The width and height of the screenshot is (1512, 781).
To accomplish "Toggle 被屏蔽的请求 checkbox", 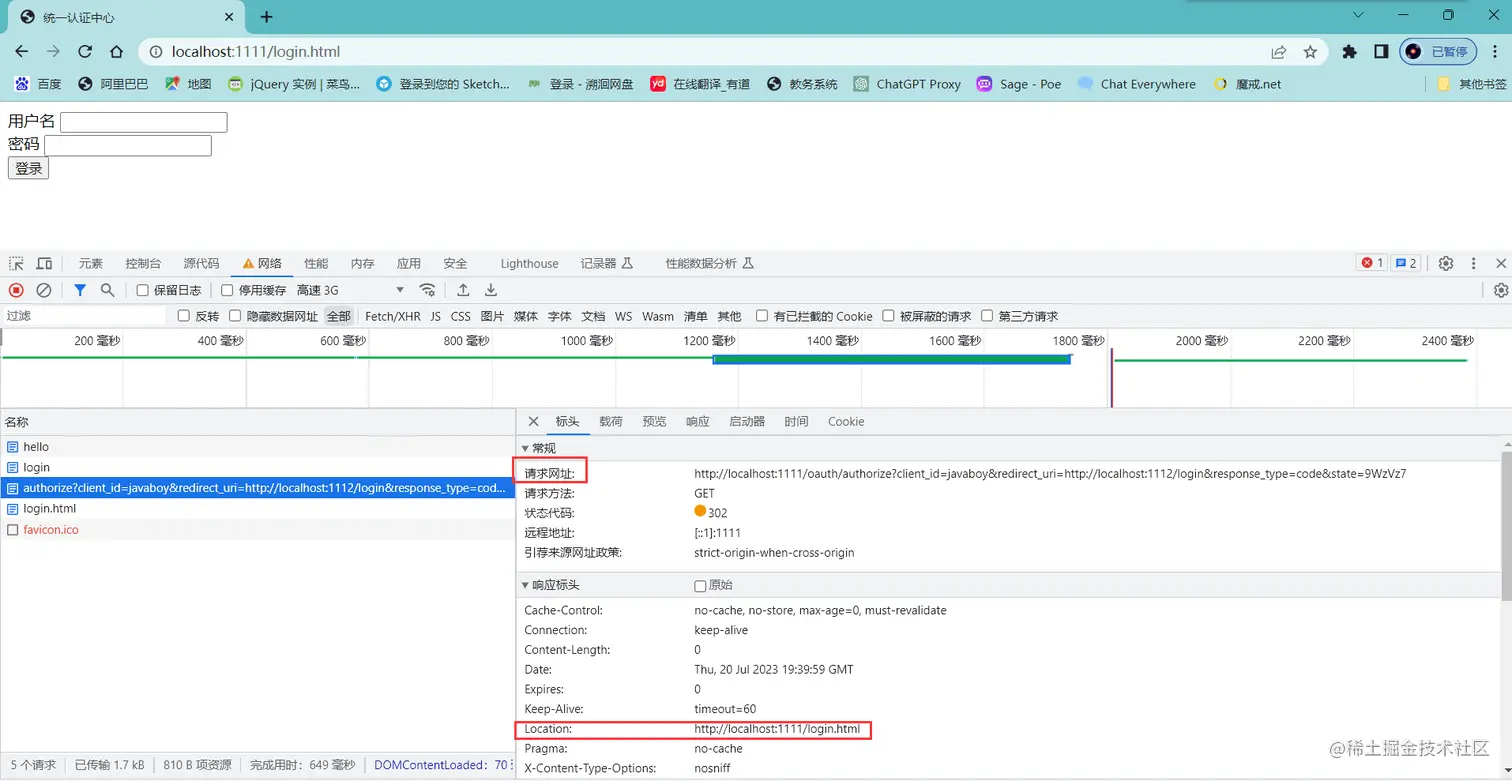I will click(x=888, y=316).
